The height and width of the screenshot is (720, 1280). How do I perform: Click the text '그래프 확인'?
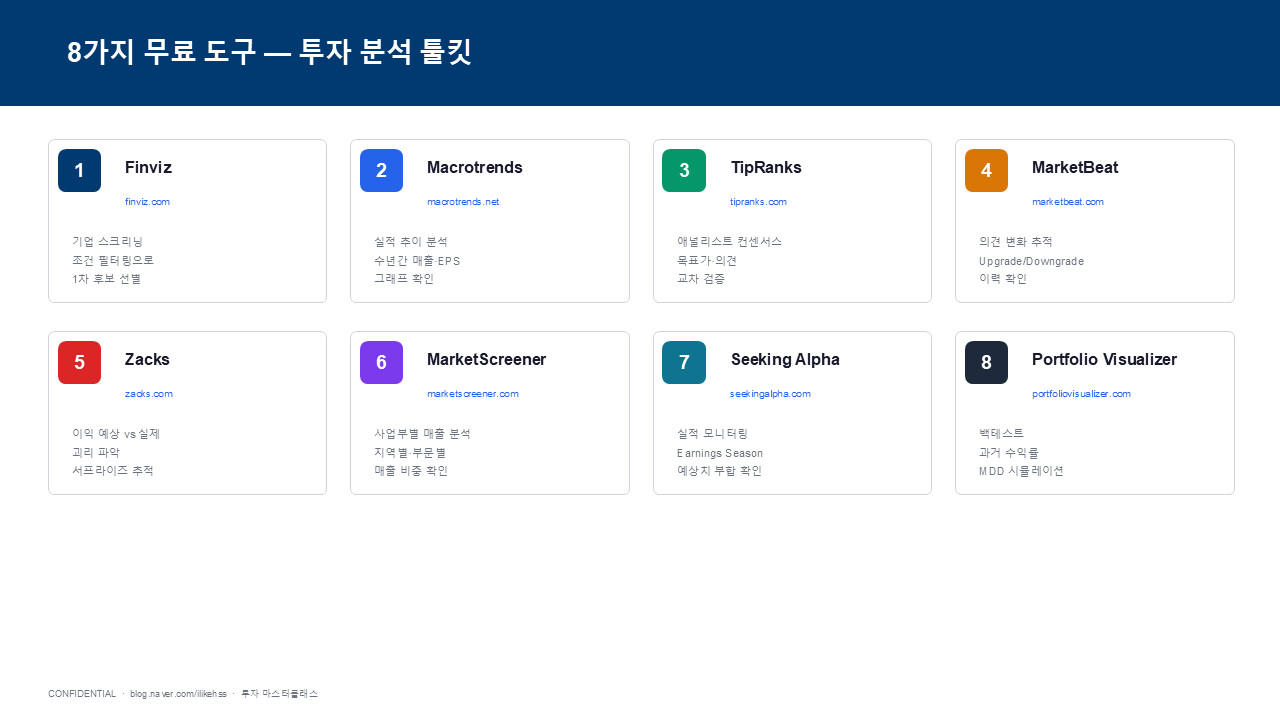coord(404,279)
